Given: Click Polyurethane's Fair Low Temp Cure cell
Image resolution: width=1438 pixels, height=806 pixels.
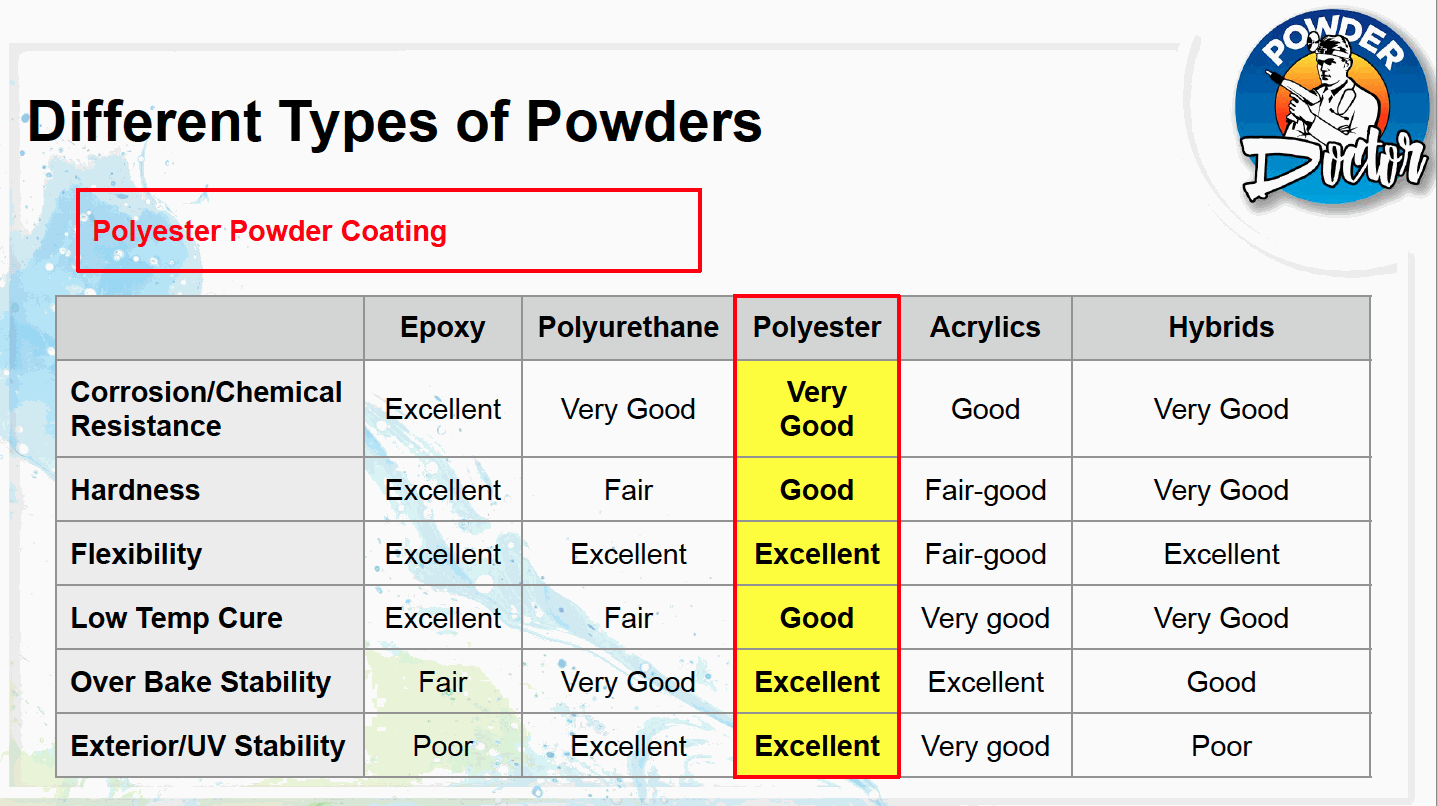Looking at the screenshot, I should click(628, 618).
